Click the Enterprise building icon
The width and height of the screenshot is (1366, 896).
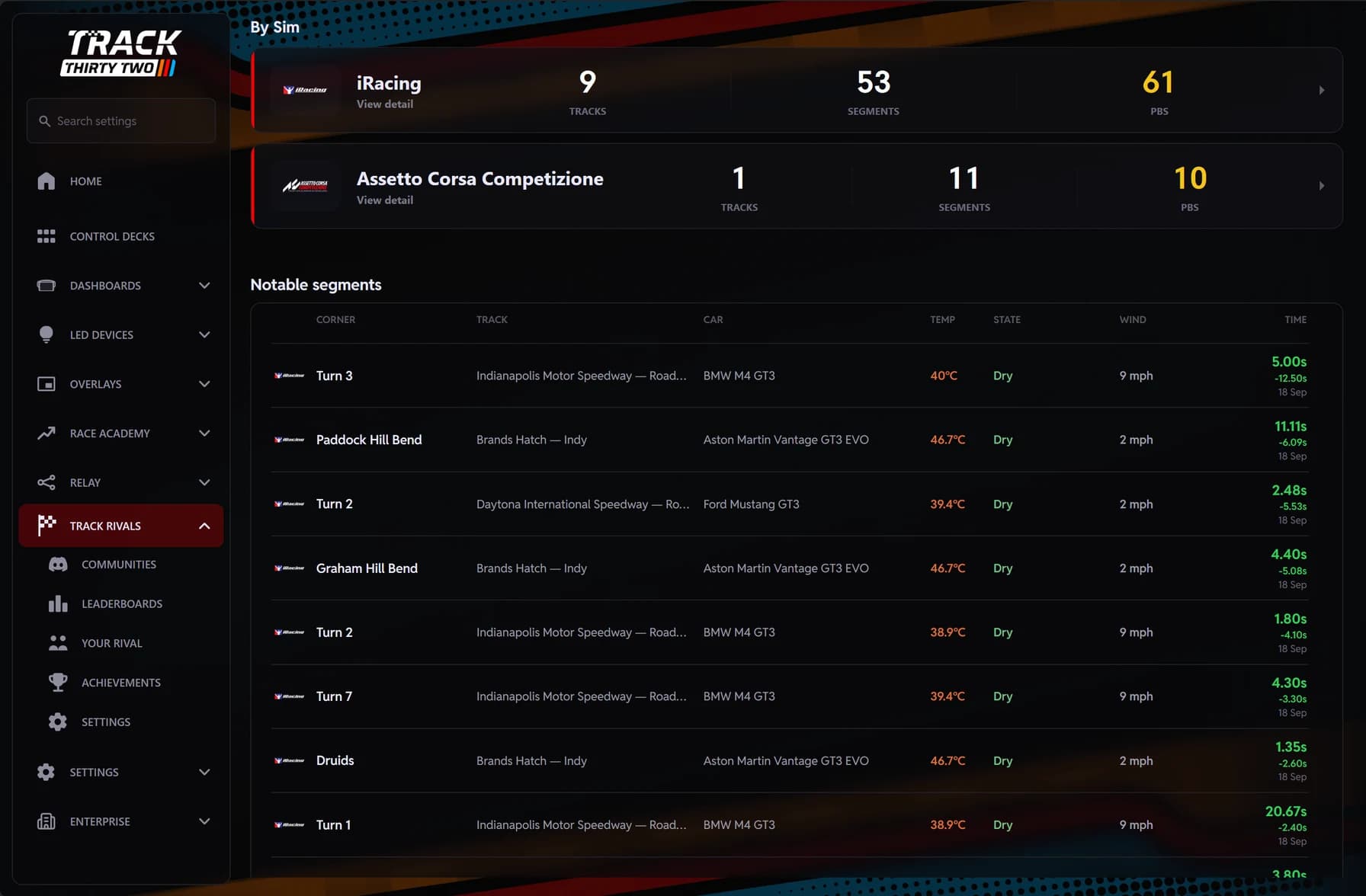pyautogui.click(x=46, y=821)
